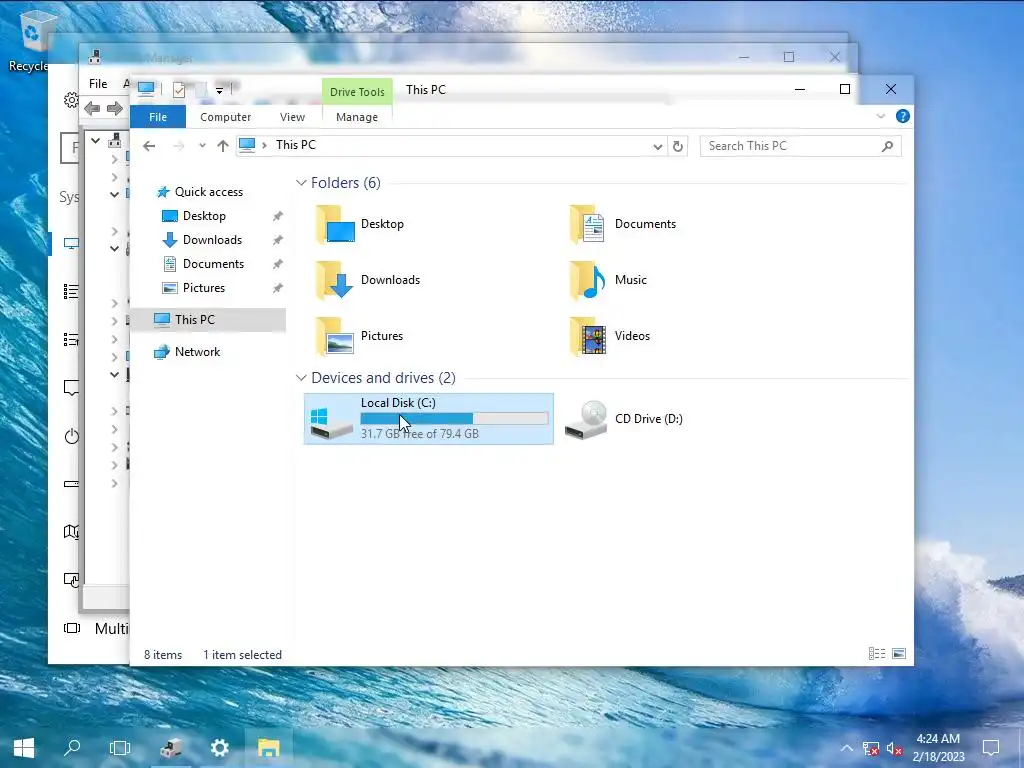Select Desktop in the navigation pane
Image resolution: width=1024 pixels, height=768 pixels.
204,216
